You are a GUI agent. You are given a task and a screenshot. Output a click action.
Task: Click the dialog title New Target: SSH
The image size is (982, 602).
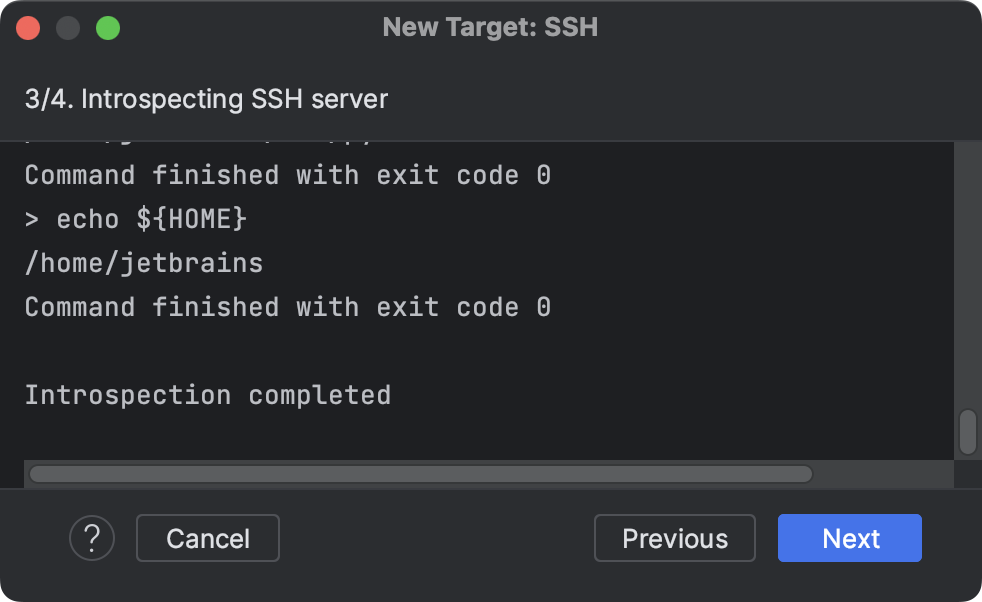pyautogui.click(x=490, y=27)
